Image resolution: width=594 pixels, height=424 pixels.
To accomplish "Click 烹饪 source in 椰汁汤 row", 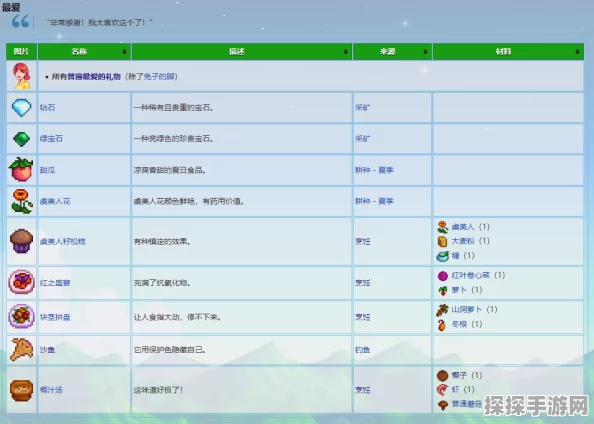I will pos(363,390).
